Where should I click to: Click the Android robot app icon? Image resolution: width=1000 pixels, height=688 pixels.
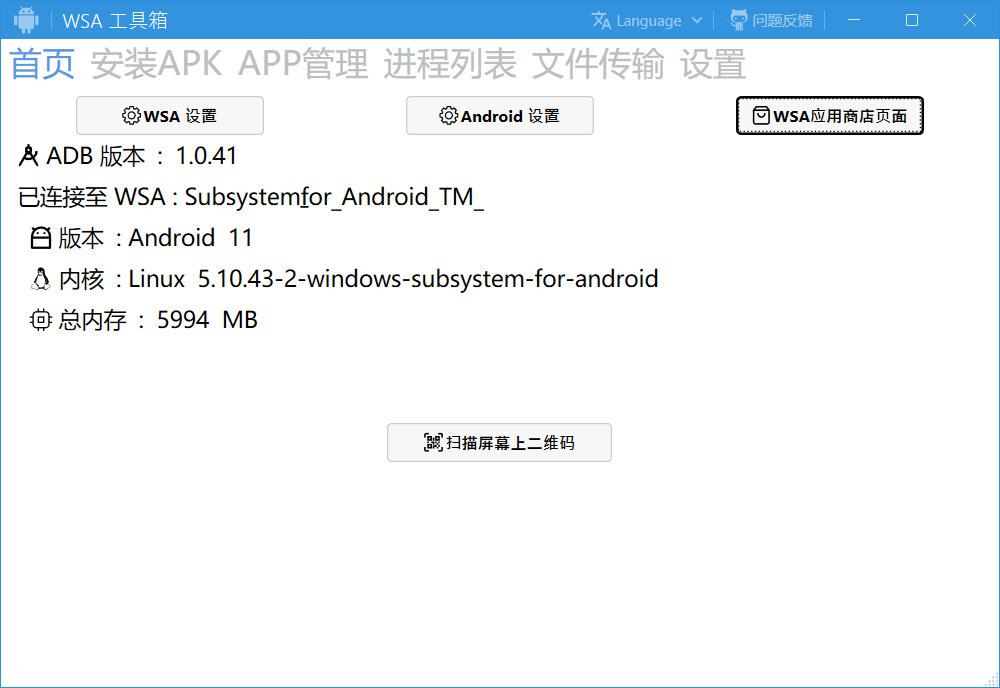26,20
